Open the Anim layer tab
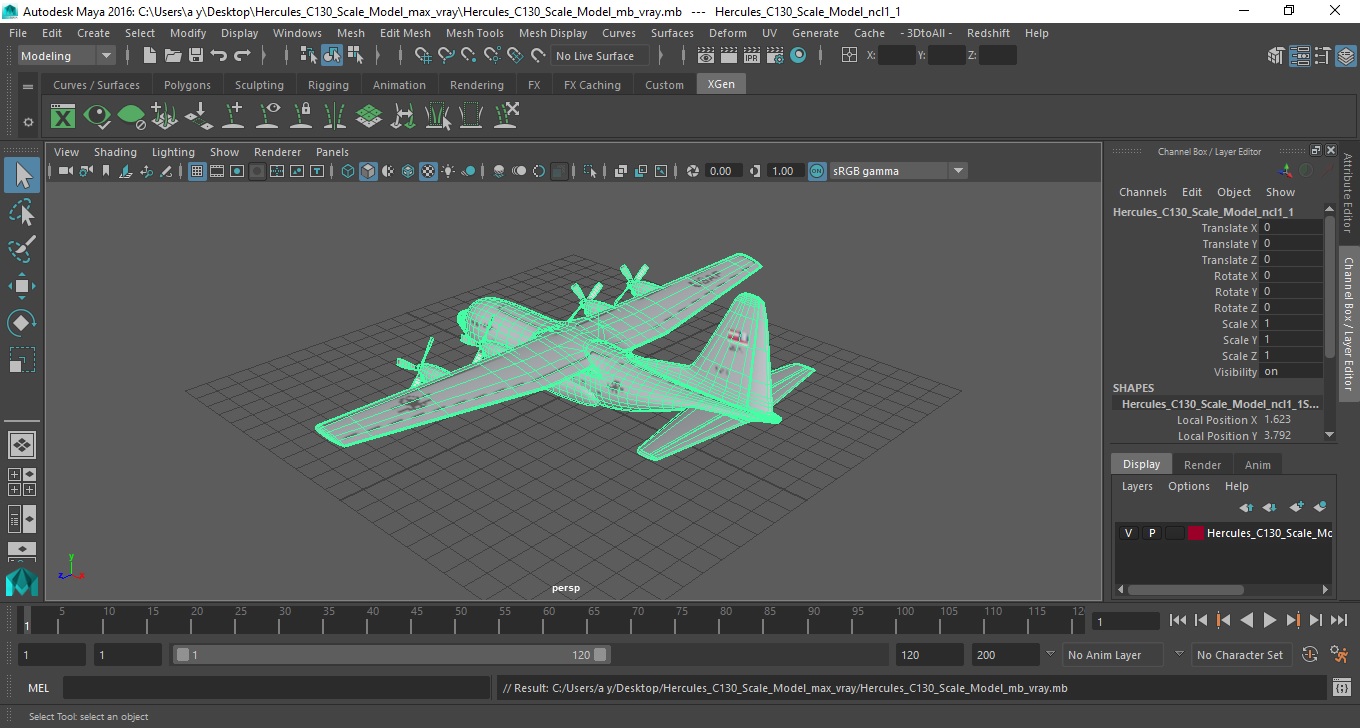The width and height of the screenshot is (1360, 728). pos(1257,465)
